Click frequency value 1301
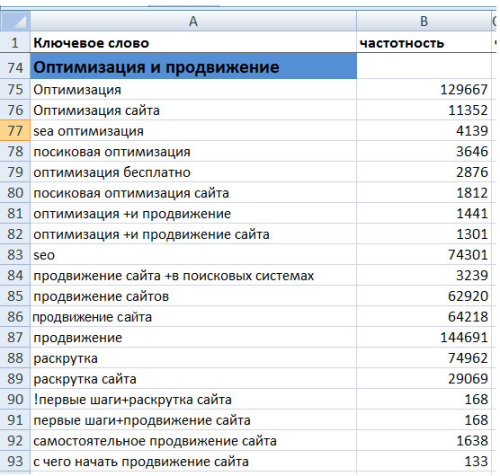Screen dimensions: 500x476 pos(472,234)
